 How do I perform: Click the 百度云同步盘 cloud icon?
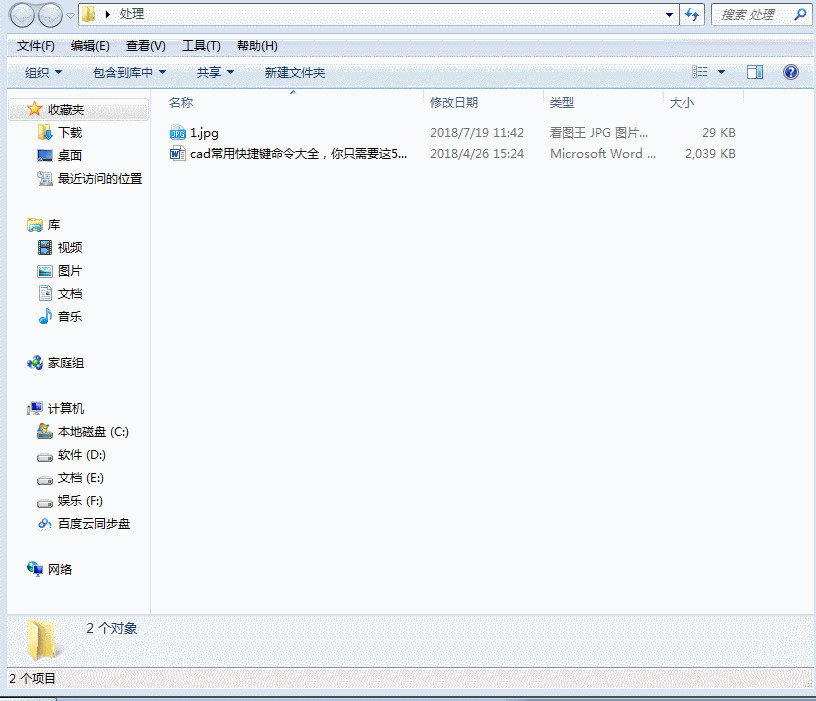click(x=45, y=524)
